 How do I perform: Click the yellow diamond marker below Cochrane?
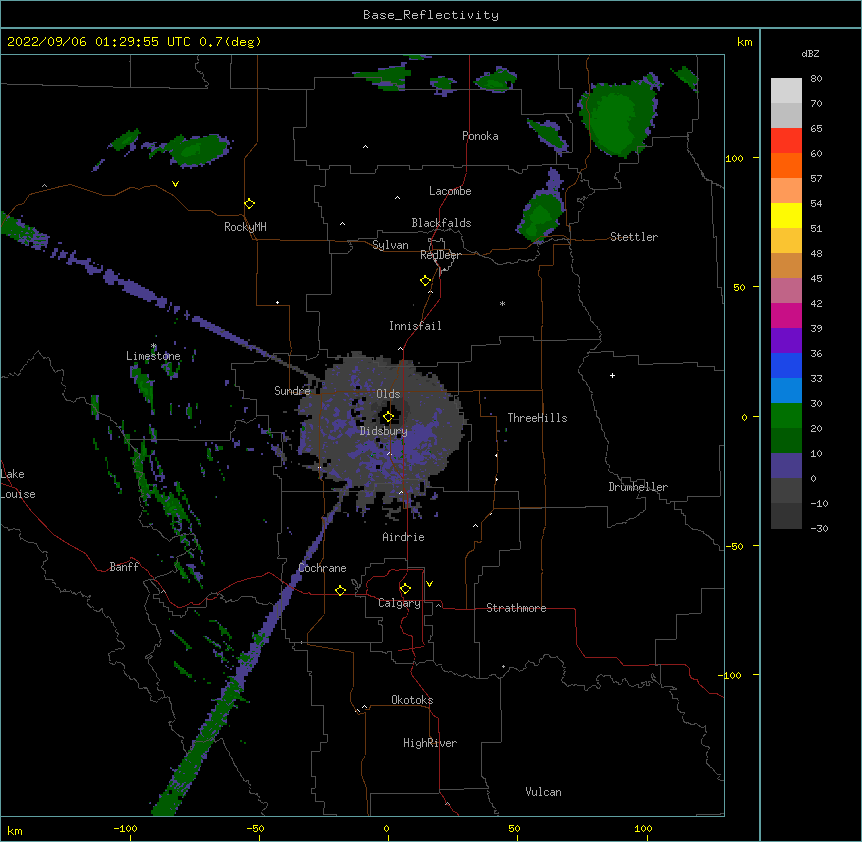[340, 590]
